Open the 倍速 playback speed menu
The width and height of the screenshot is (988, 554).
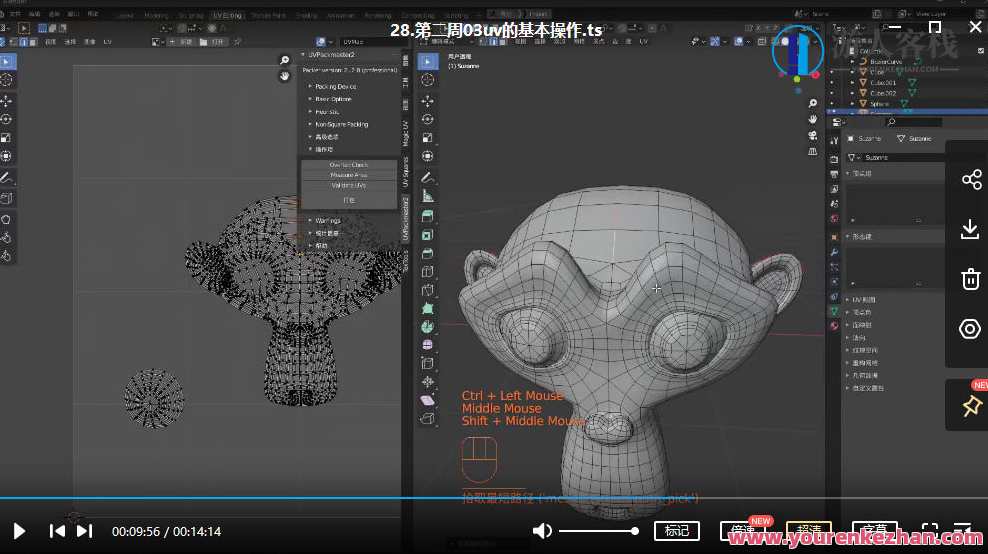[742, 531]
